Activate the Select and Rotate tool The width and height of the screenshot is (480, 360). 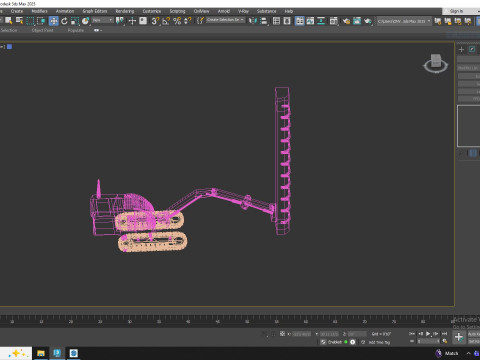coord(64,21)
